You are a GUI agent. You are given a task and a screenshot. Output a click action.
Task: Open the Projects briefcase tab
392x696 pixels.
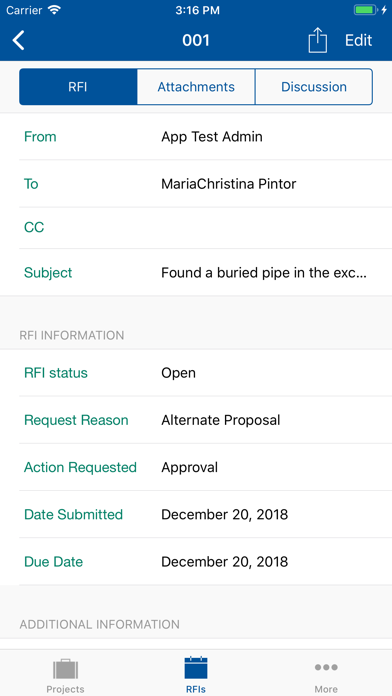click(x=65, y=674)
